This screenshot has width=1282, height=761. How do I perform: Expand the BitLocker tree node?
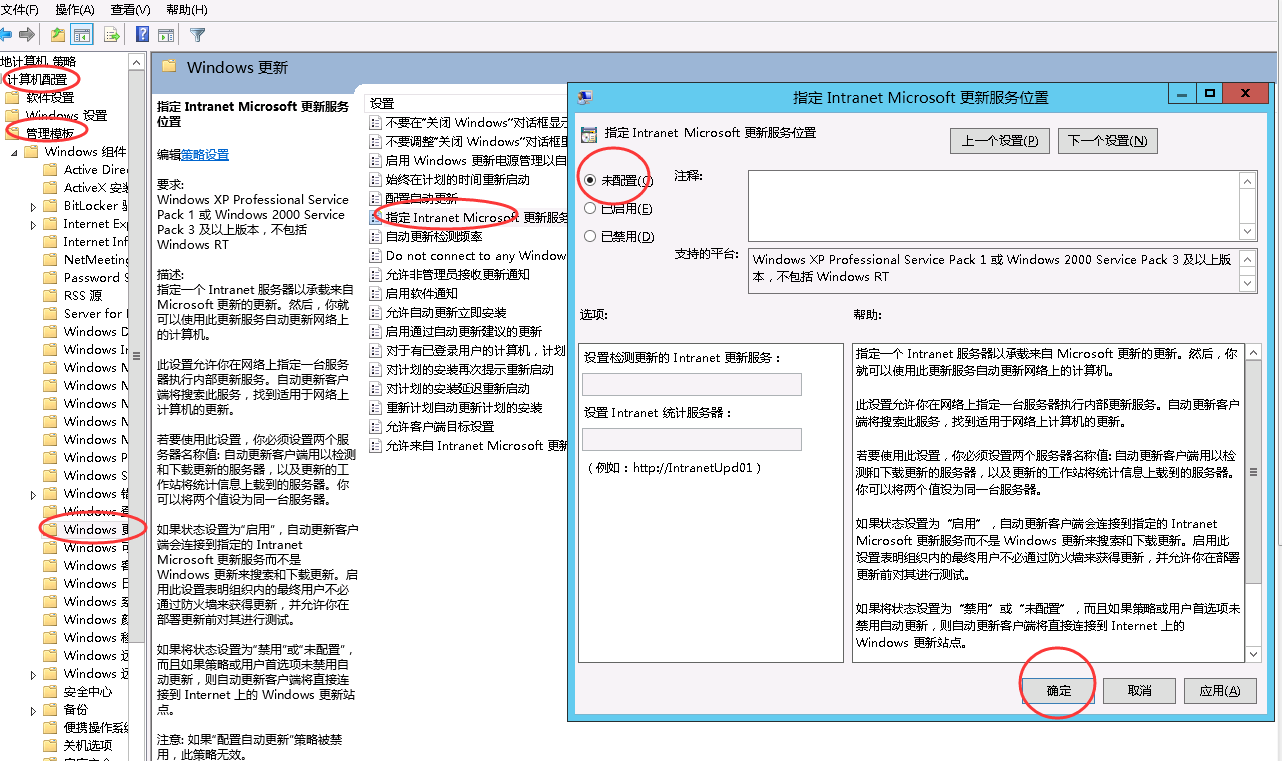click(33, 206)
